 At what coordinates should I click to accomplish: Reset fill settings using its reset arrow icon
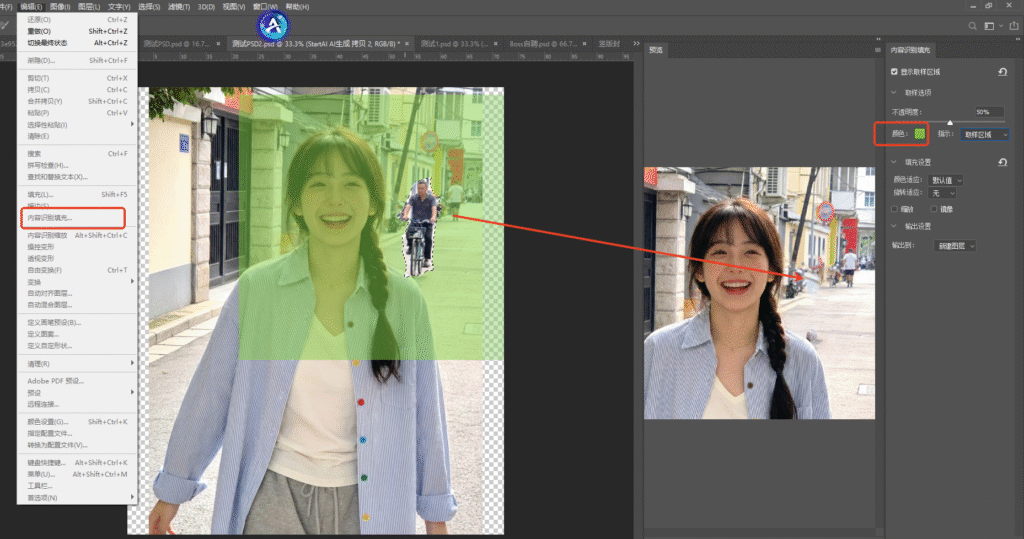[1002, 162]
